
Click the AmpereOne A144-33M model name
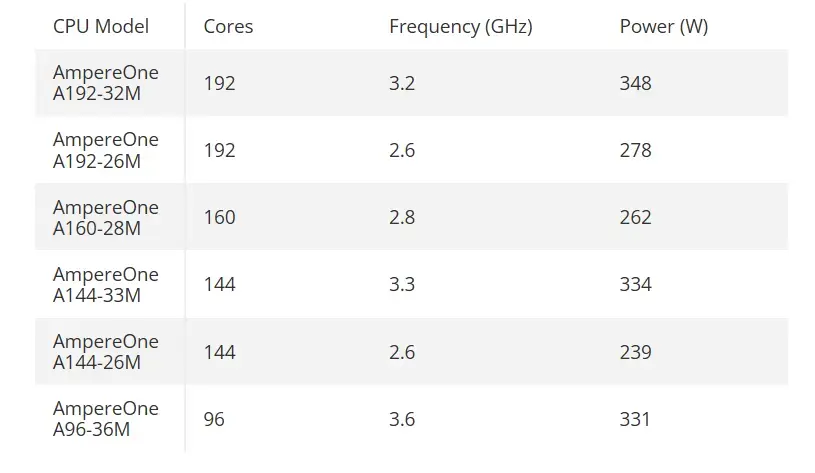(x=106, y=284)
